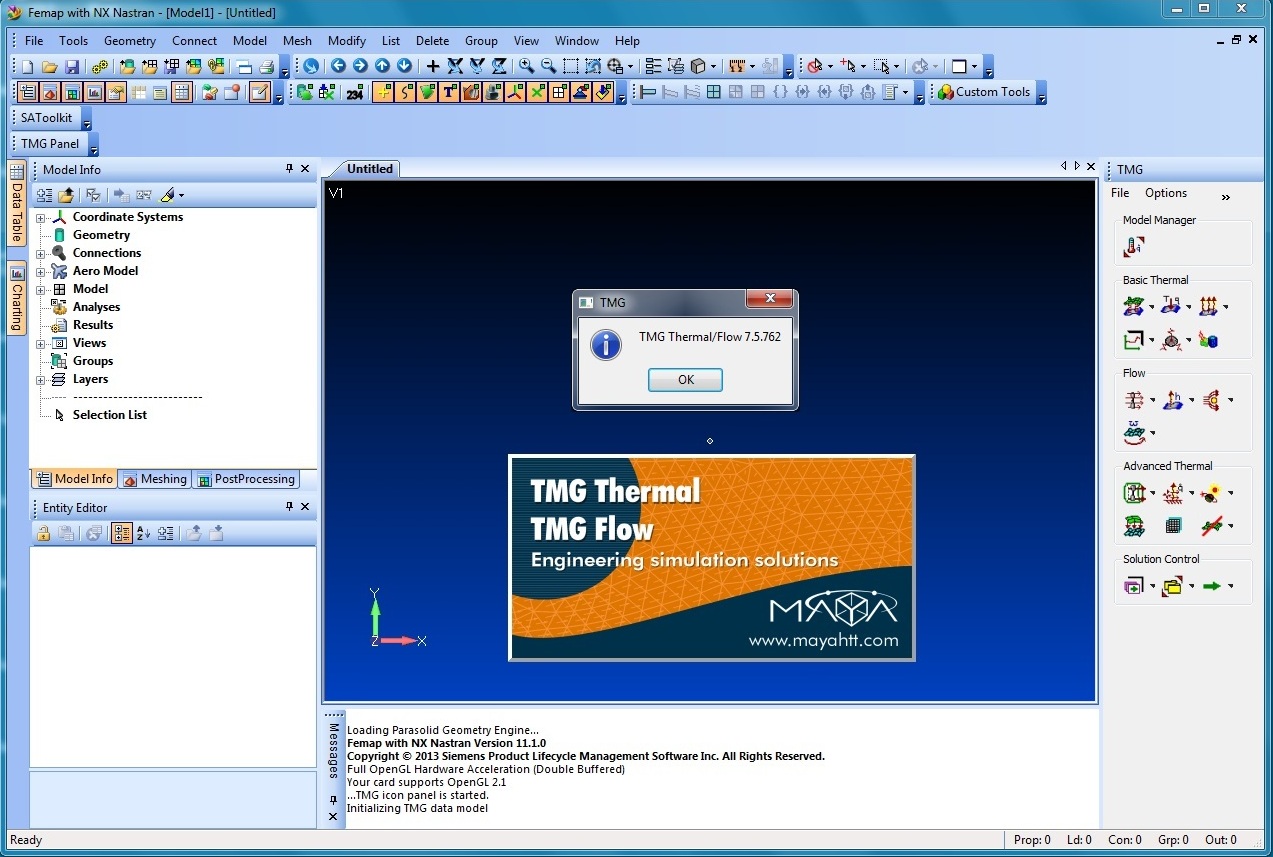Open the TMG panel Options menu
This screenshot has width=1273, height=857.
(1166, 193)
